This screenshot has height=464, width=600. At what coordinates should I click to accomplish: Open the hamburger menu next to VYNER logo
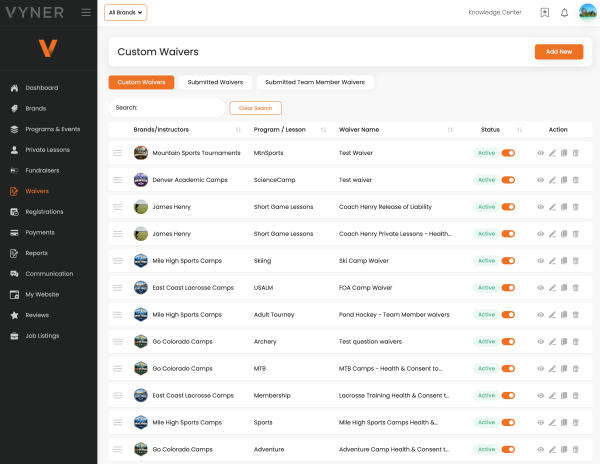86,12
